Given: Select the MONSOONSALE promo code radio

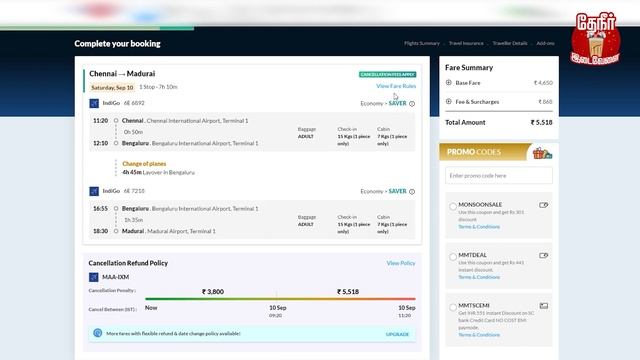Looking at the screenshot, I should click(x=453, y=207).
